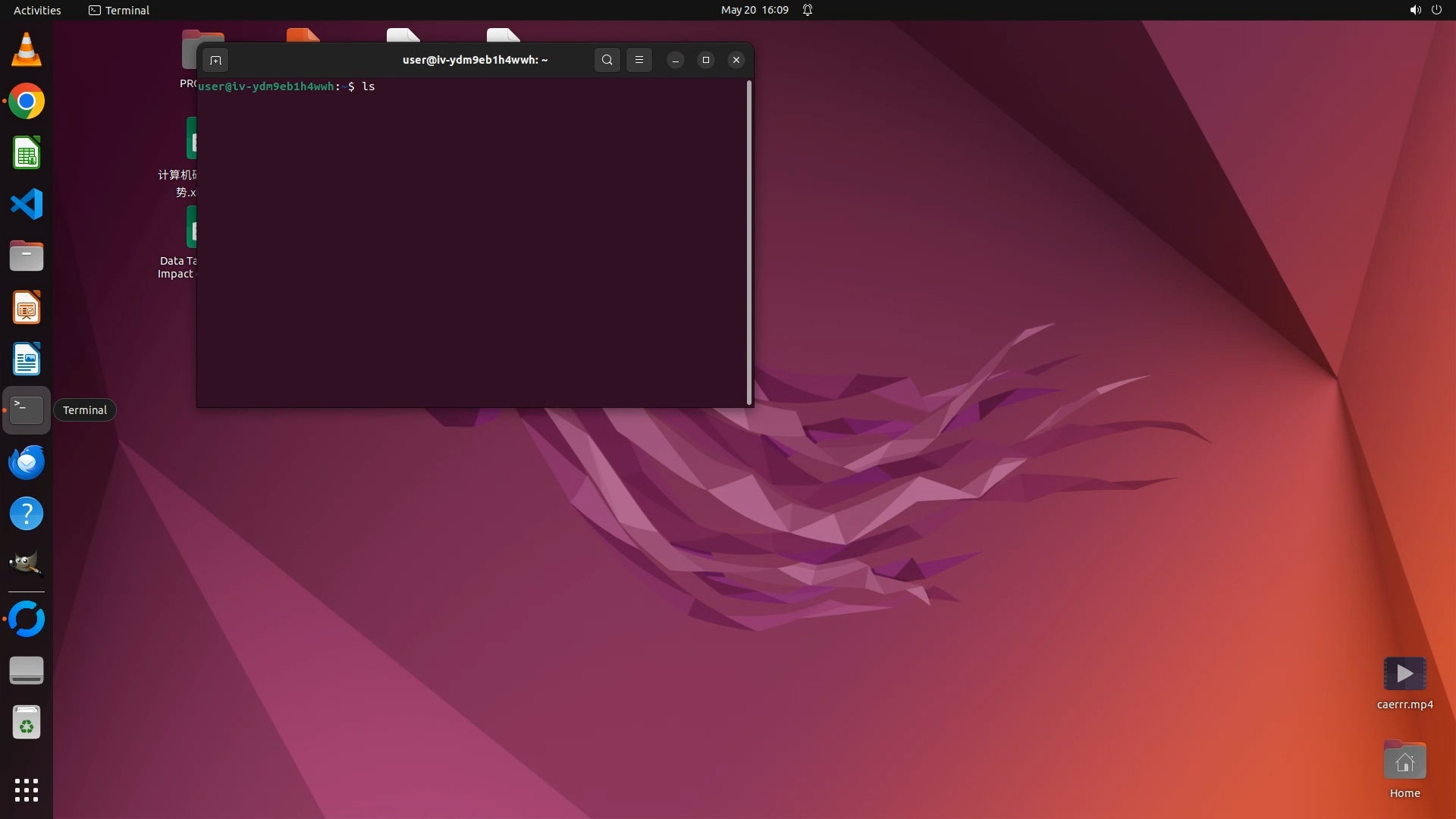Image resolution: width=1456 pixels, height=819 pixels.
Task: Click the terminal search icon
Action: 607,60
